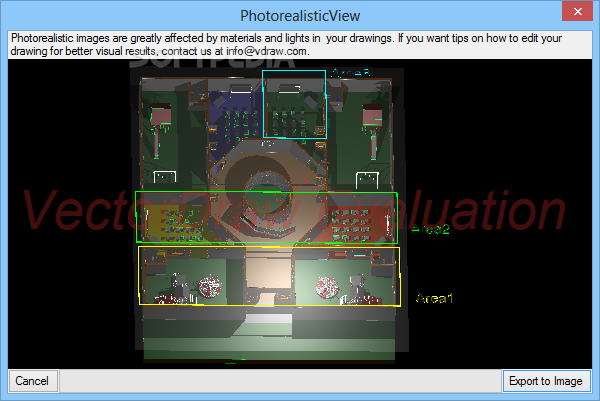The height and width of the screenshot is (401, 600).
Task: Click the yellow Area1 label
Action: point(434,298)
